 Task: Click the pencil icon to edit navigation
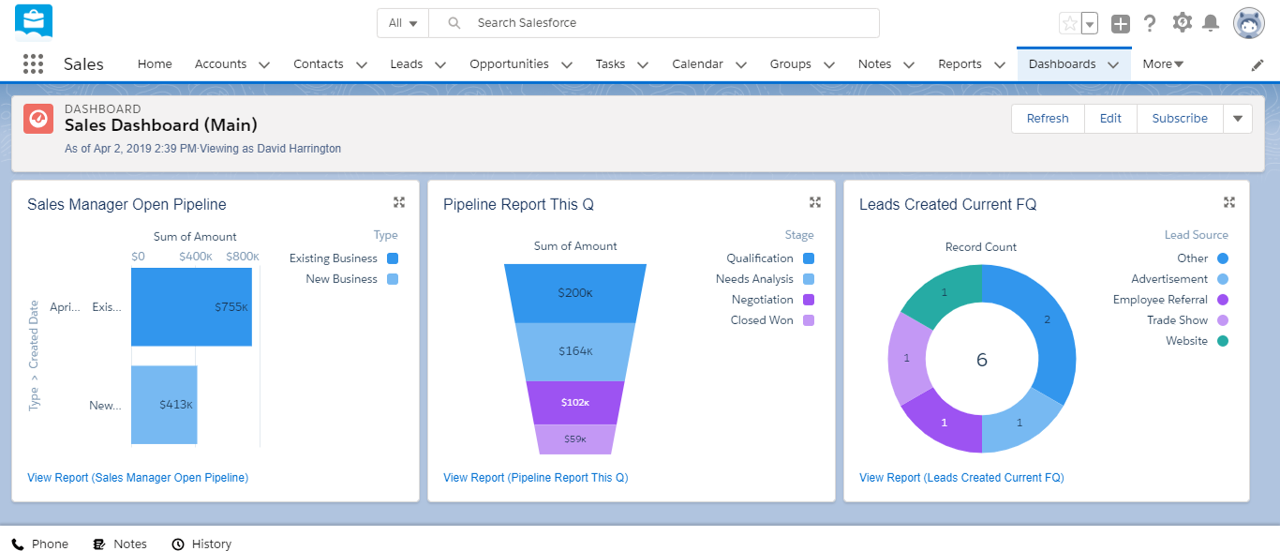1258,64
